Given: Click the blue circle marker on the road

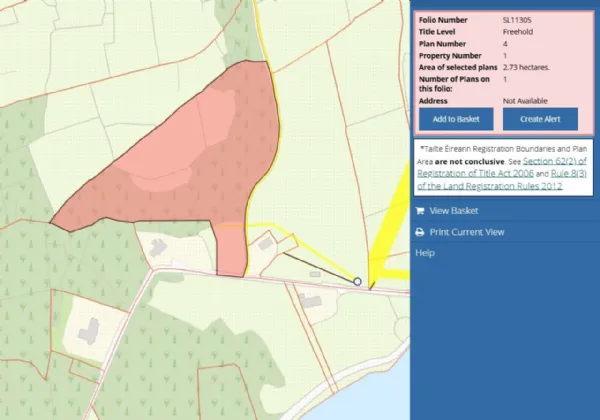Looking at the screenshot, I should tap(357, 282).
